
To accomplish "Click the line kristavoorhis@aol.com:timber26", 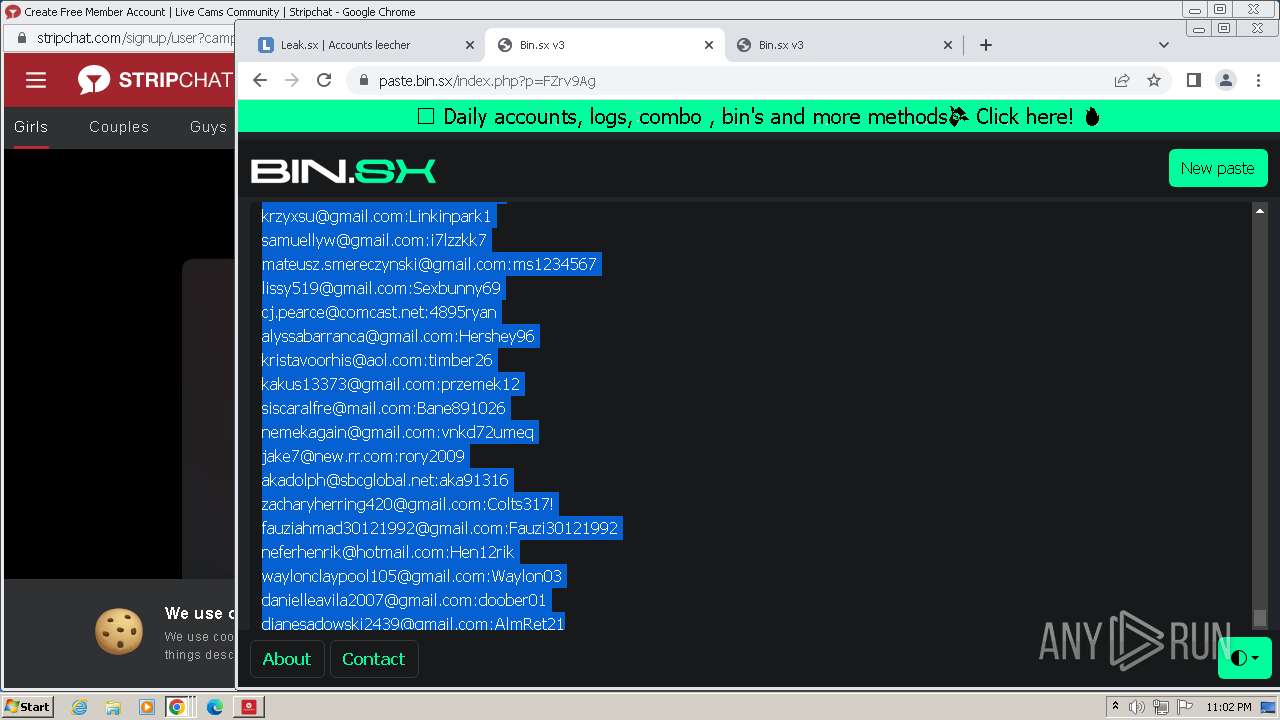I will coord(377,360).
